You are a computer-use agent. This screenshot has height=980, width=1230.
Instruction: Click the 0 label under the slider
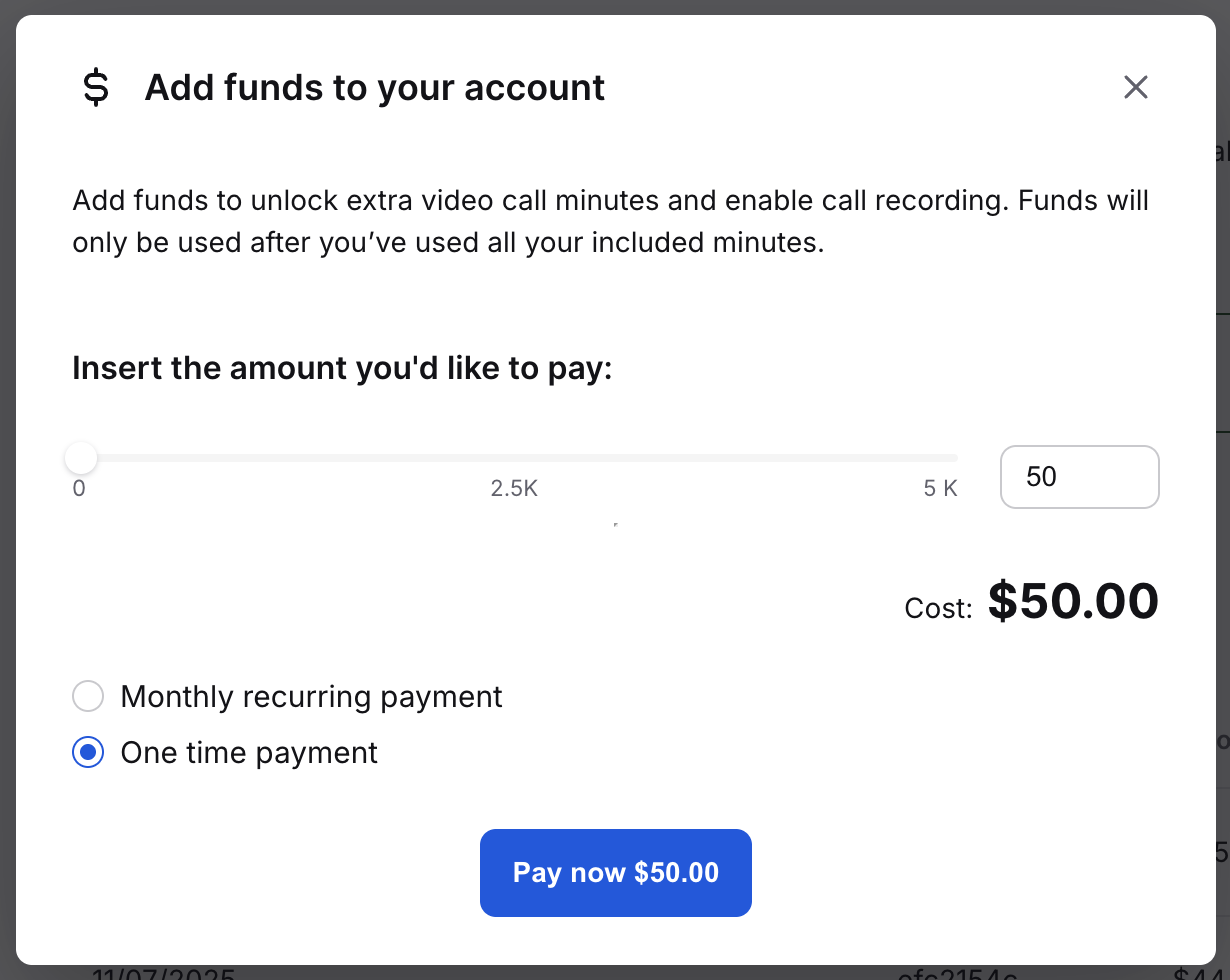pos(79,489)
